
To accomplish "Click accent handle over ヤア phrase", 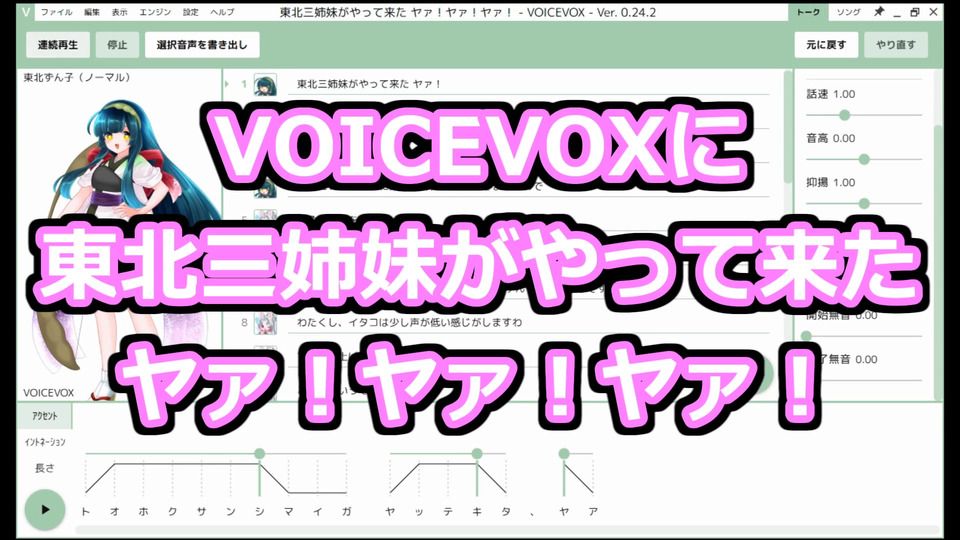I will [564, 454].
